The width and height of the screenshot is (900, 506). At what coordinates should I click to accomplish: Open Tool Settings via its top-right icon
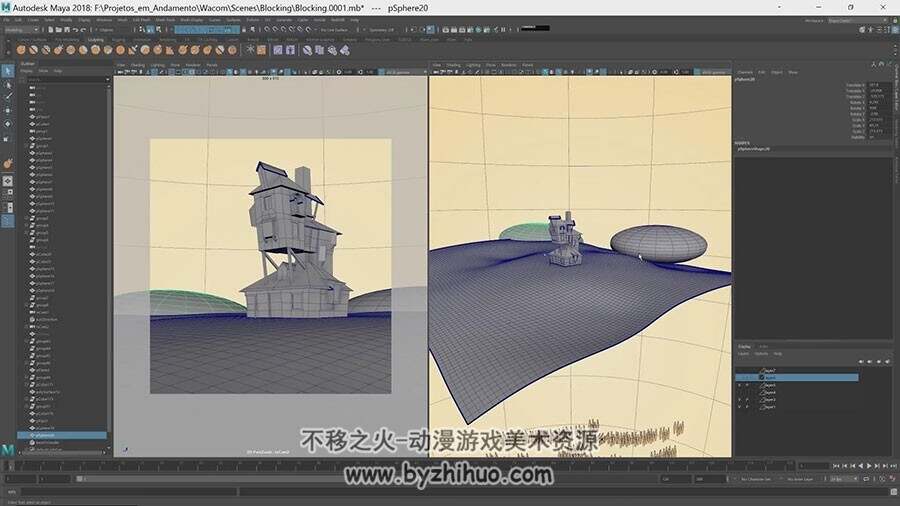click(887, 30)
